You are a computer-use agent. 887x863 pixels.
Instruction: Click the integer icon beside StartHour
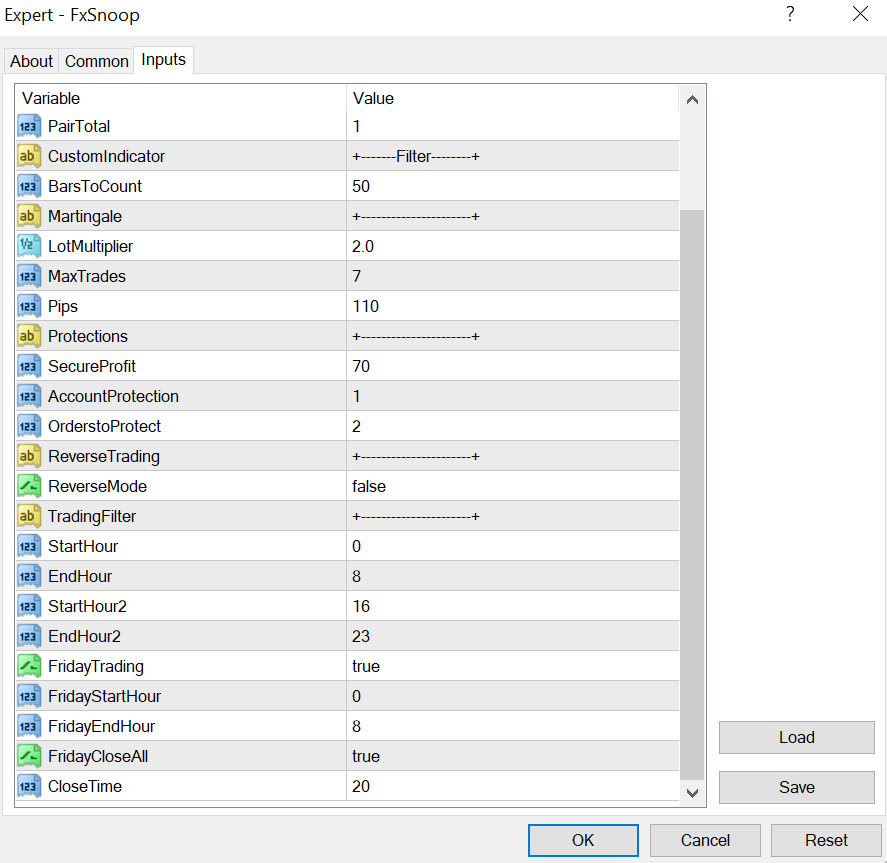pos(29,546)
